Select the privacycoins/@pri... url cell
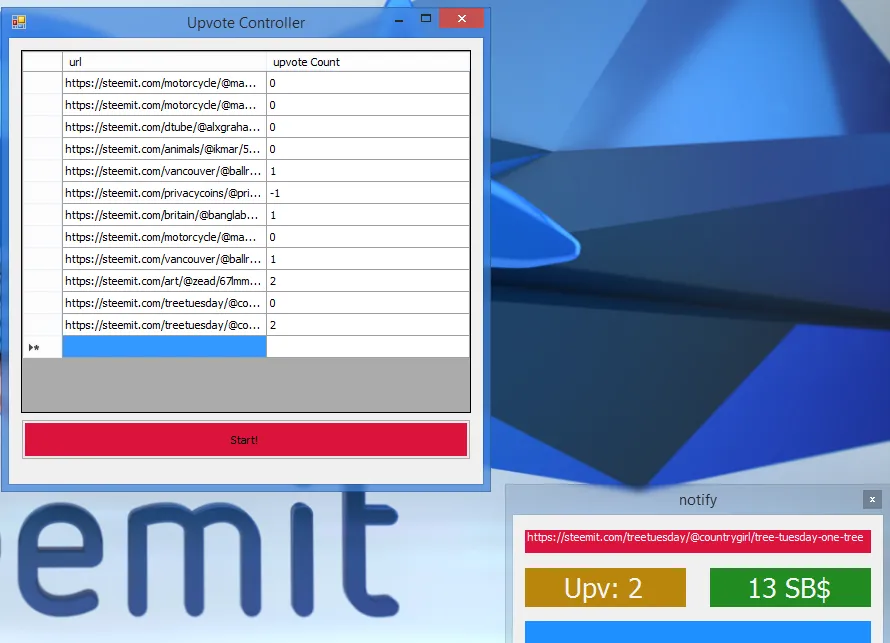The height and width of the screenshot is (643, 890). [164, 193]
